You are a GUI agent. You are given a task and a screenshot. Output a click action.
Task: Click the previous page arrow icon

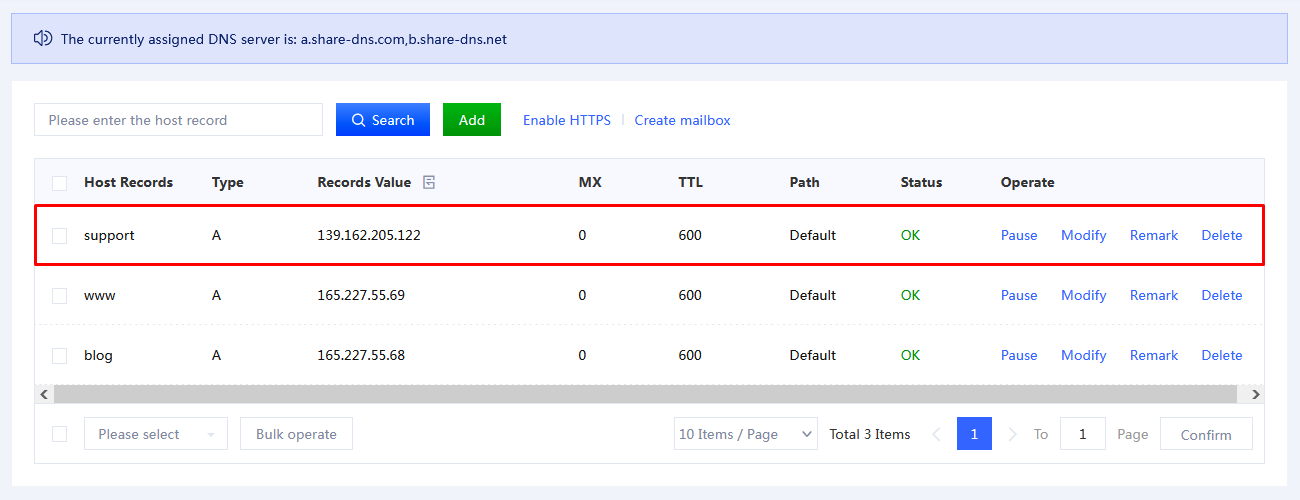click(937, 434)
